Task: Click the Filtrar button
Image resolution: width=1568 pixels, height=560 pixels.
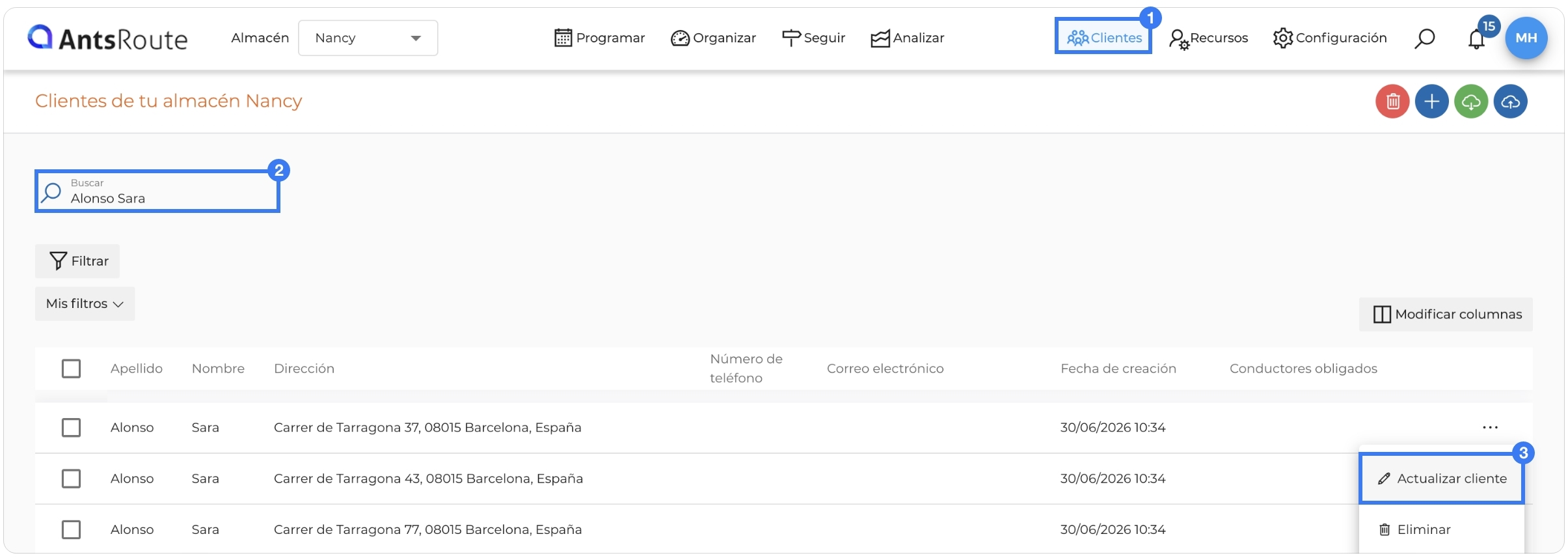Action: (x=77, y=261)
